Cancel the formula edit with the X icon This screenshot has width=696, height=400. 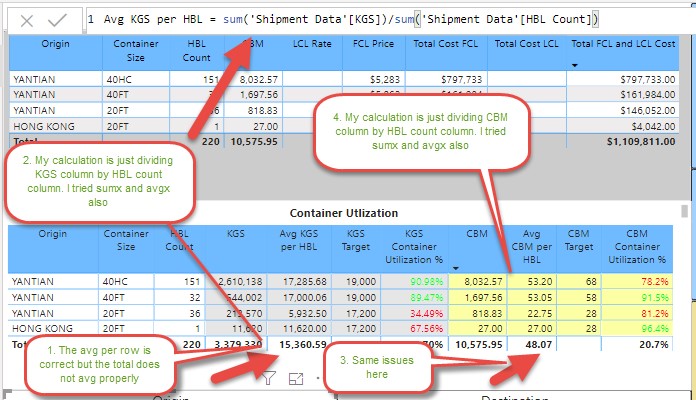tap(27, 20)
